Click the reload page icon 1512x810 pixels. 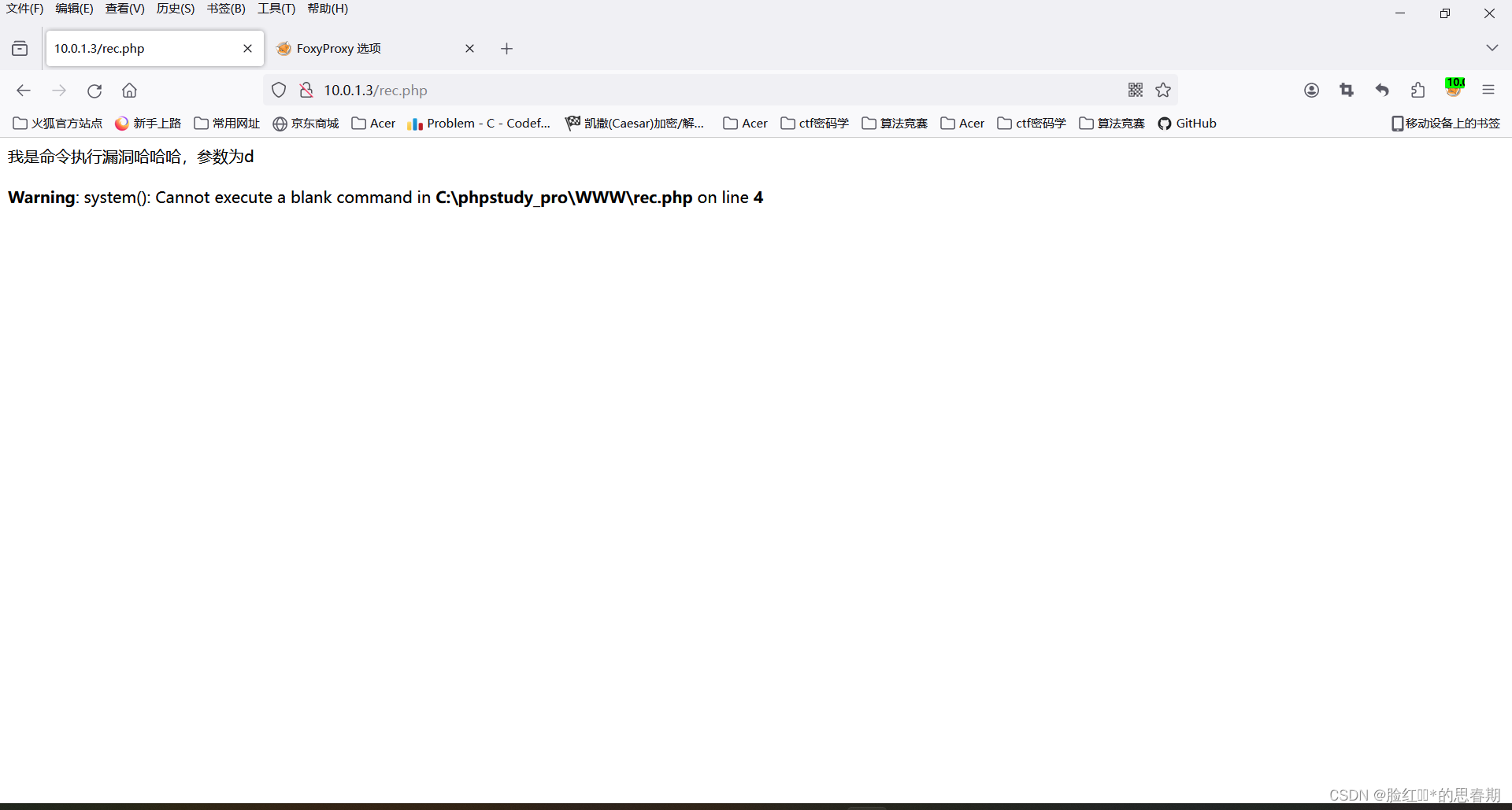click(x=94, y=91)
